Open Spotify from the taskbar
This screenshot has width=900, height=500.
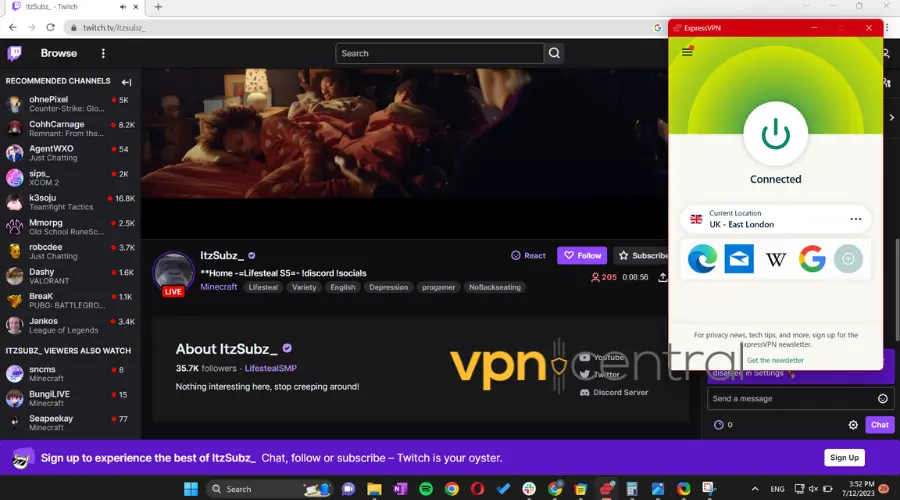[x=426, y=489]
